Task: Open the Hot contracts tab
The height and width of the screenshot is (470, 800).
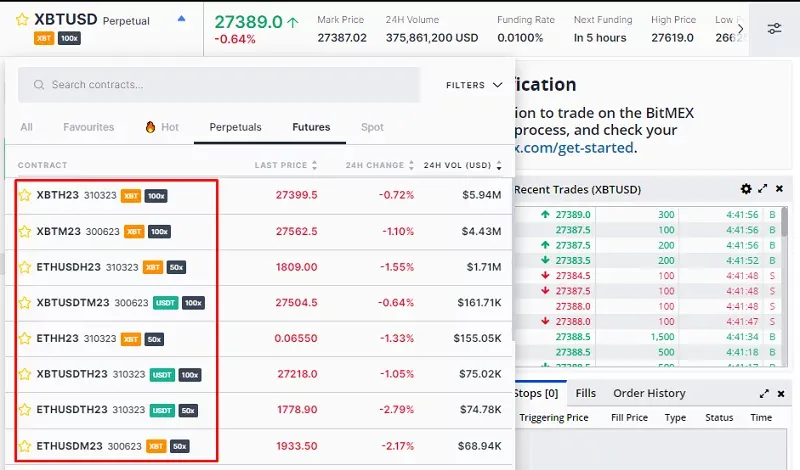Action: (x=162, y=127)
